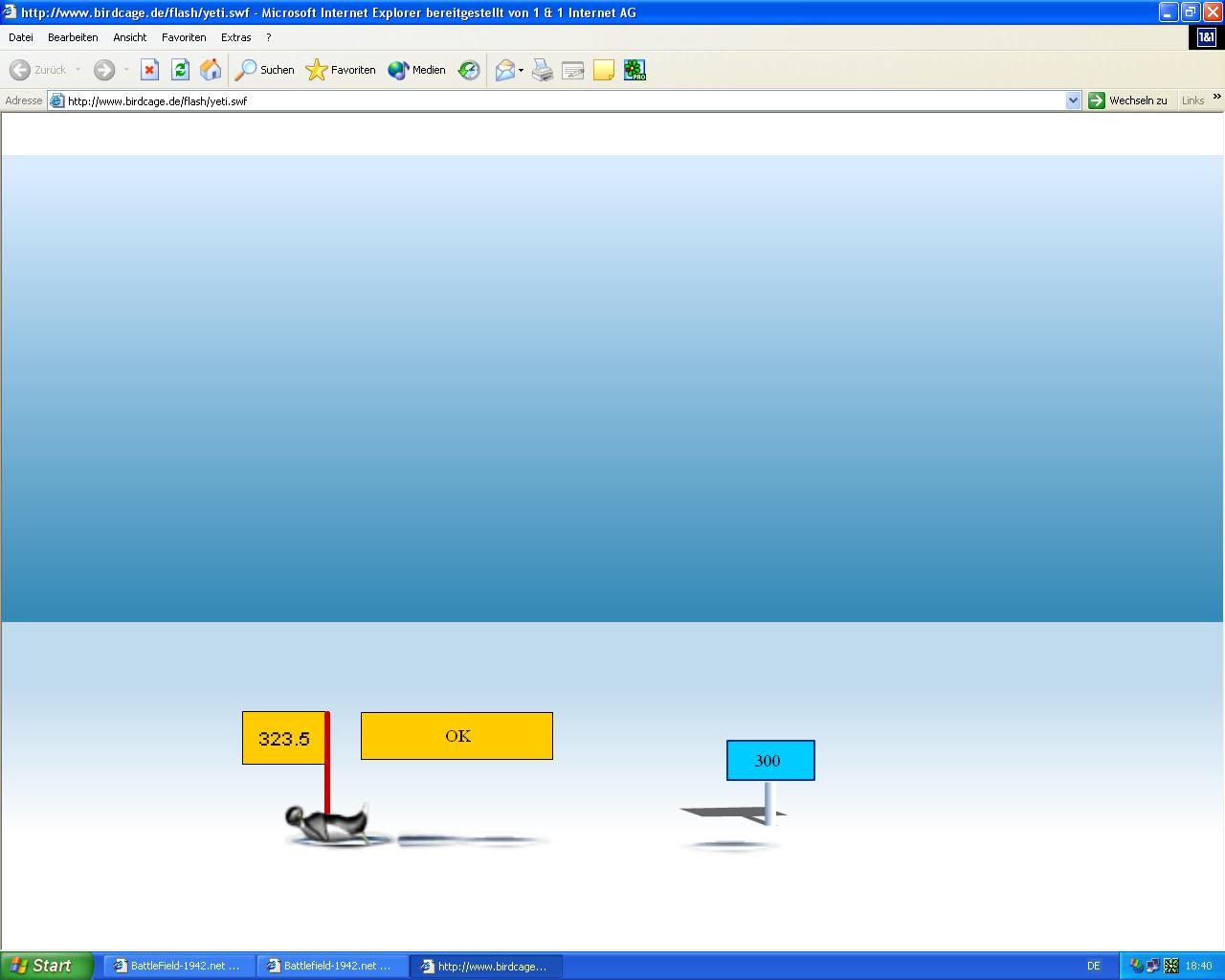Expand the Links toolbar chevron

click(1216, 97)
